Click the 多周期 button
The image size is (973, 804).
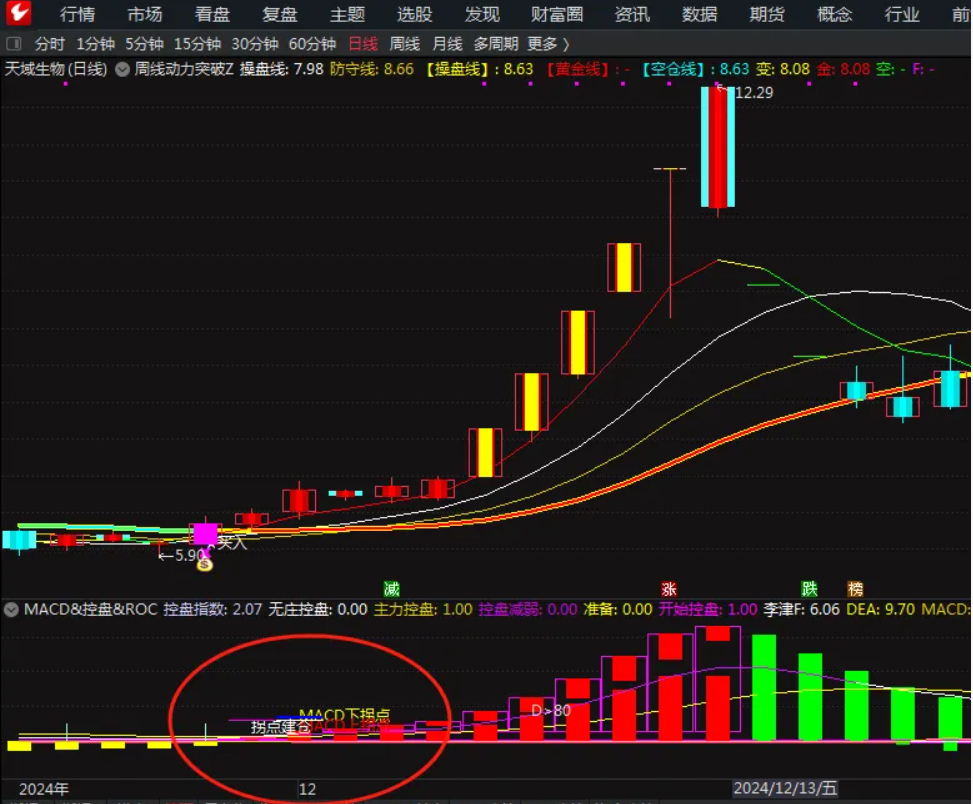click(x=496, y=44)
